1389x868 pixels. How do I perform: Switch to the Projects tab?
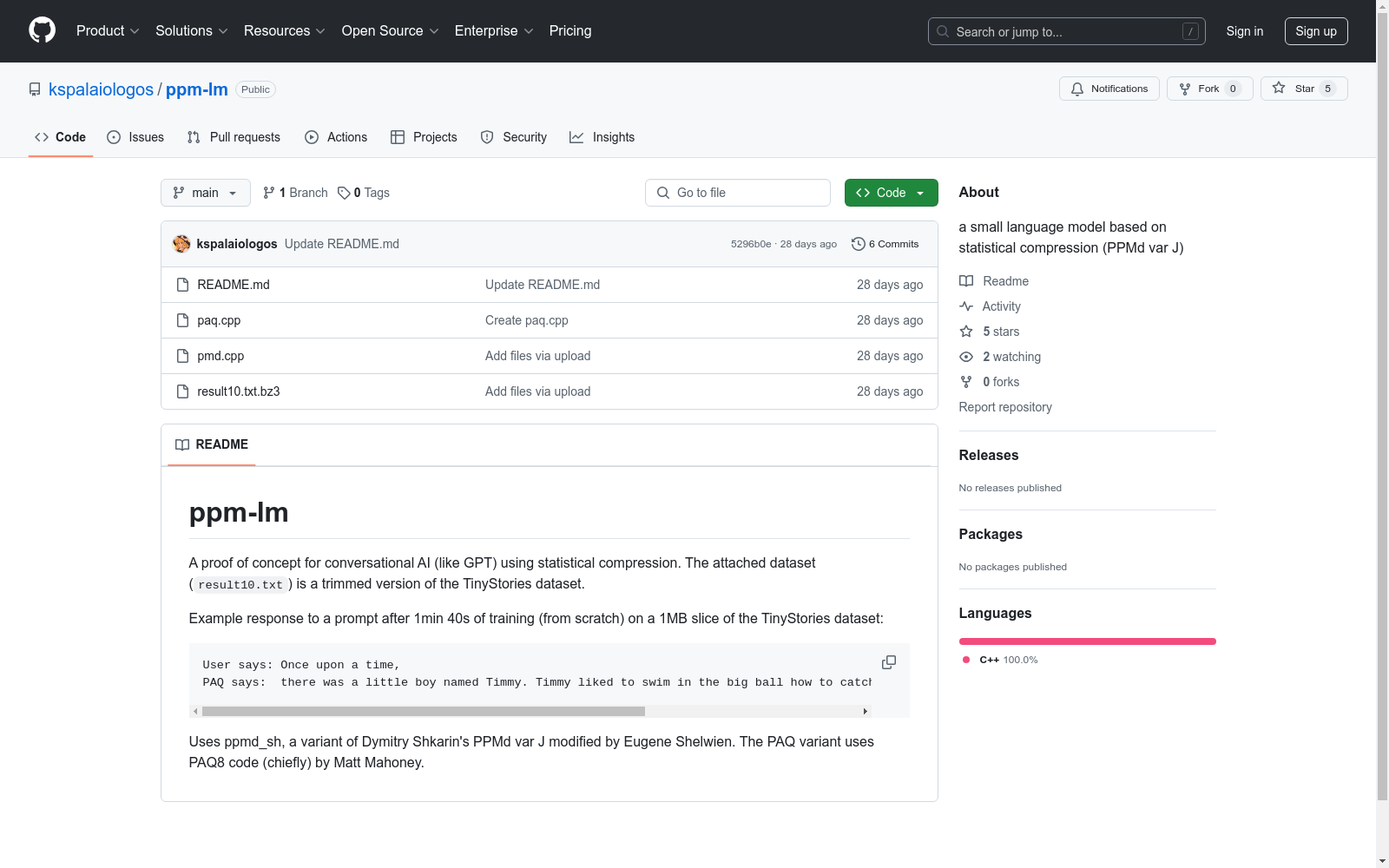[x=424, y=137]
